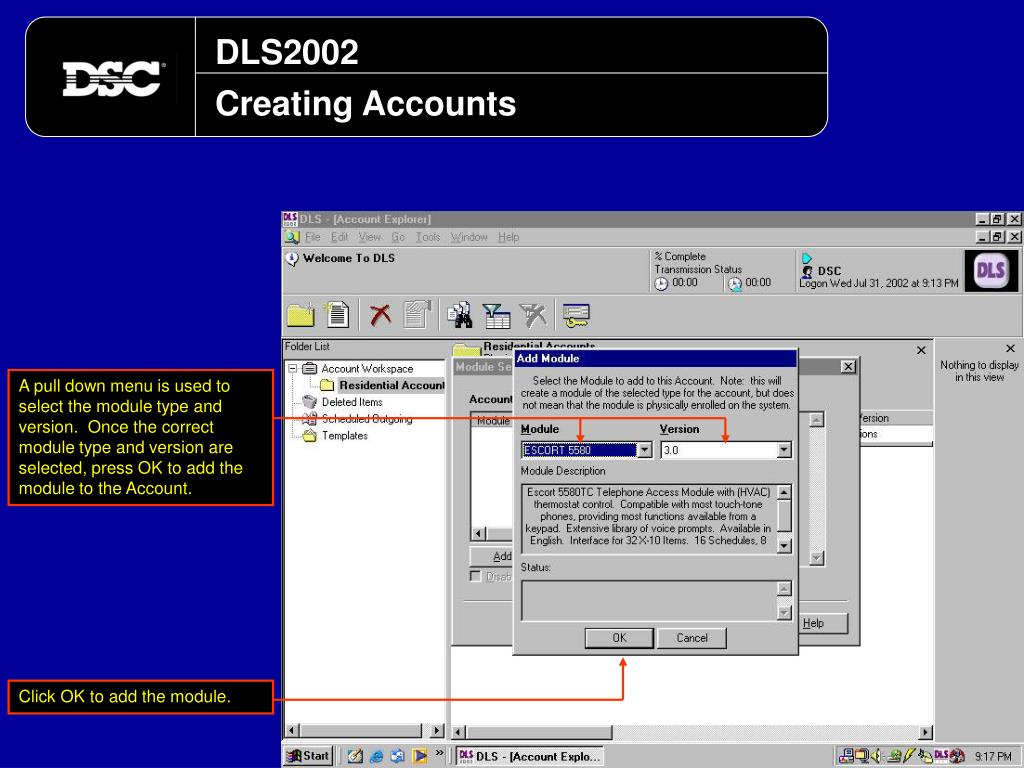
Task: Select the Account Workspace tree item
Action: 367,369
